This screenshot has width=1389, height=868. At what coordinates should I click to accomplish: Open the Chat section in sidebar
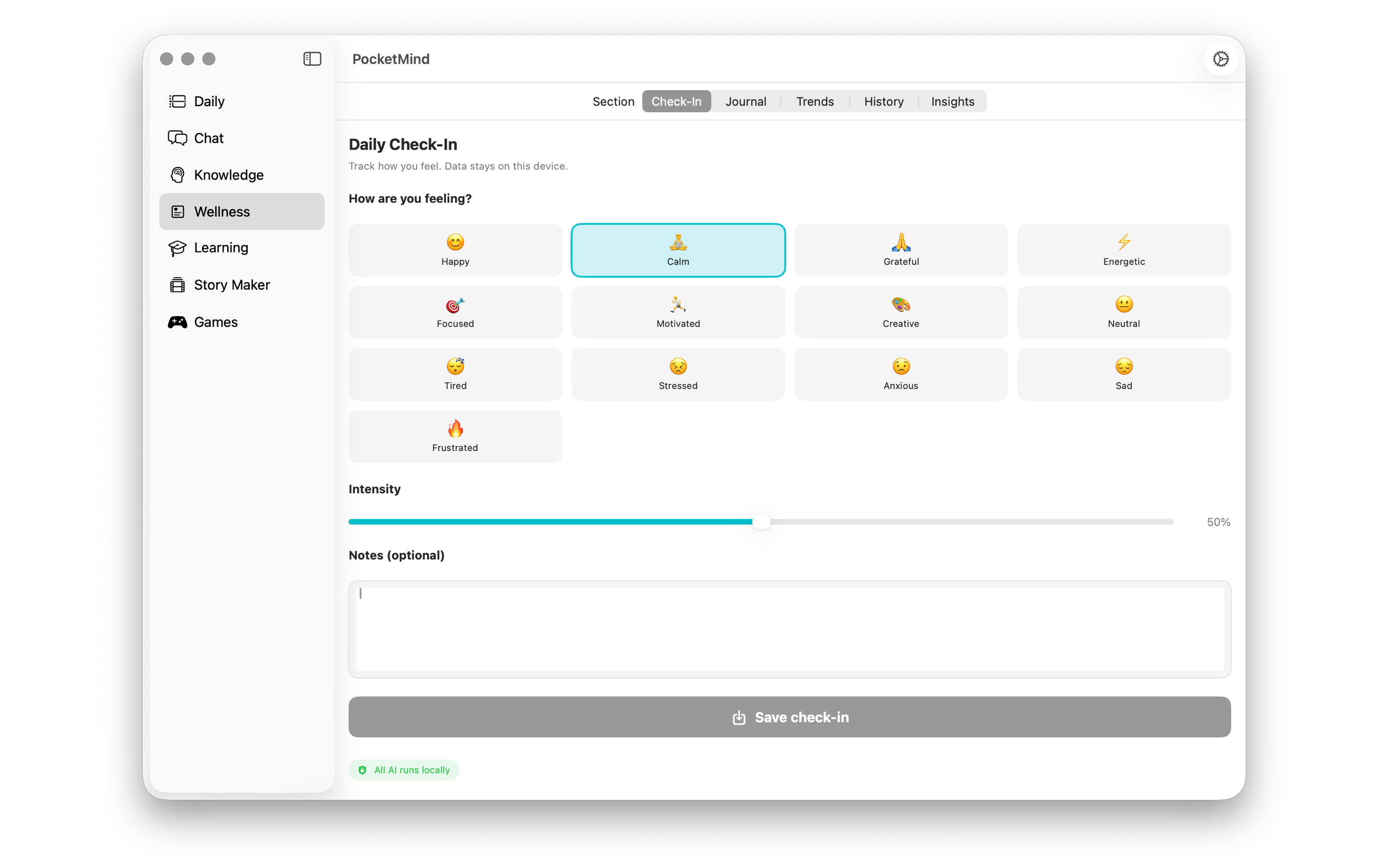tap(242, 138)
